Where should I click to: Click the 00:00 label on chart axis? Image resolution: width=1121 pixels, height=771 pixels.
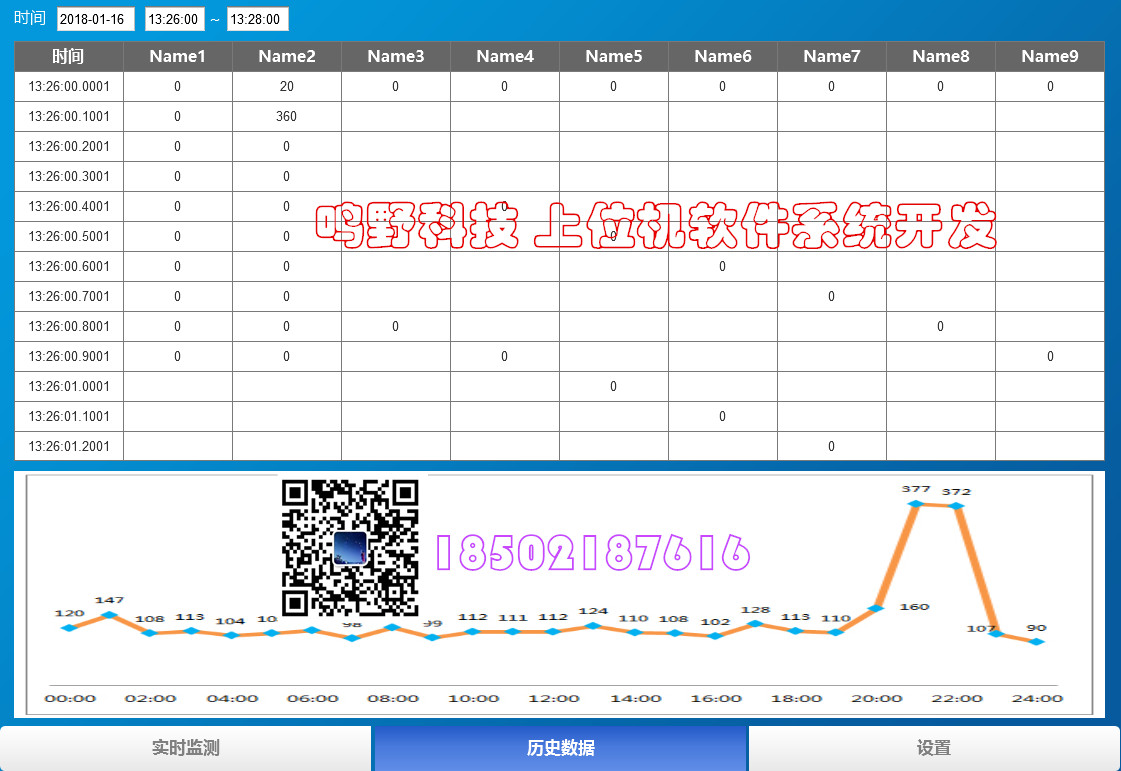click(x=70, y=698)
